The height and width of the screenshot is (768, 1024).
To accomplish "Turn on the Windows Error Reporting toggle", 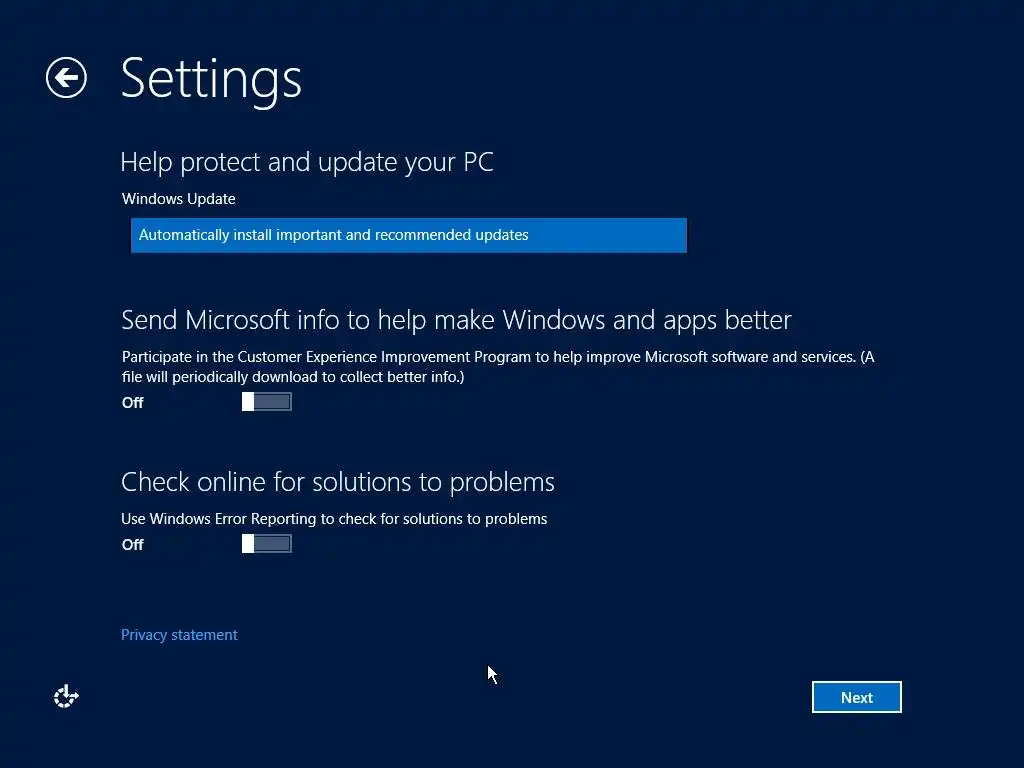I will pos(267,544).
